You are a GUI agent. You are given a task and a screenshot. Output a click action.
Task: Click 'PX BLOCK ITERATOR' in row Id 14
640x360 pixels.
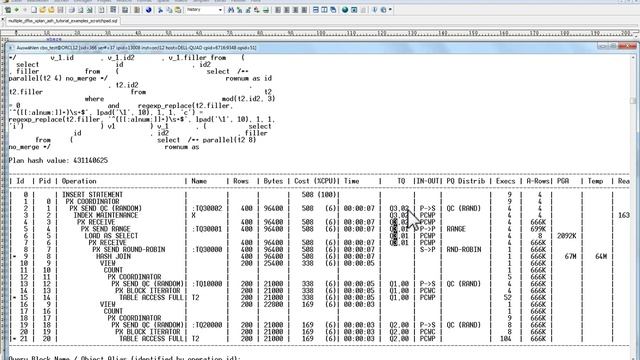(148, 291)
